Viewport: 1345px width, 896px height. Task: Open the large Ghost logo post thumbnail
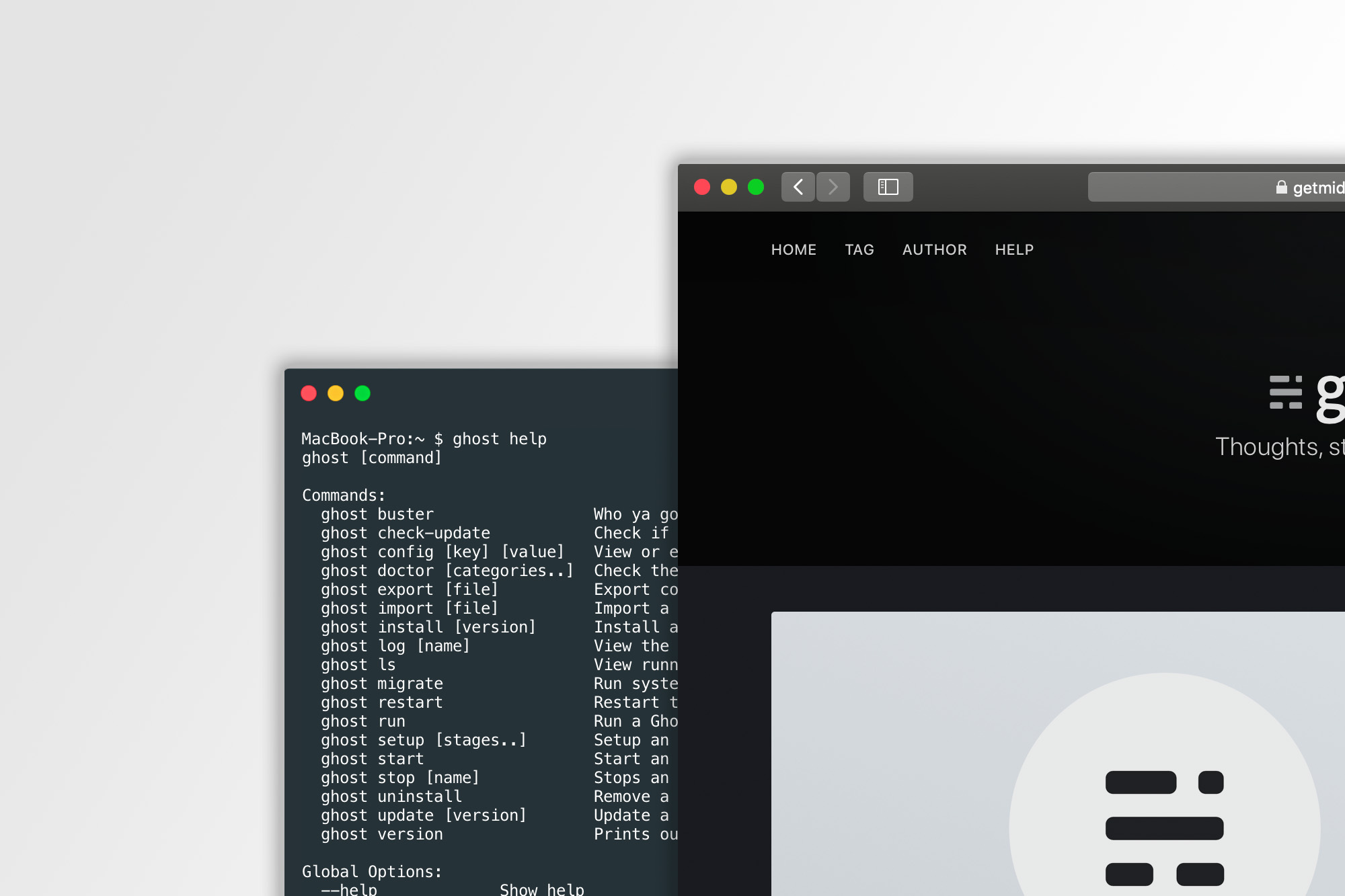(1058, 754)
